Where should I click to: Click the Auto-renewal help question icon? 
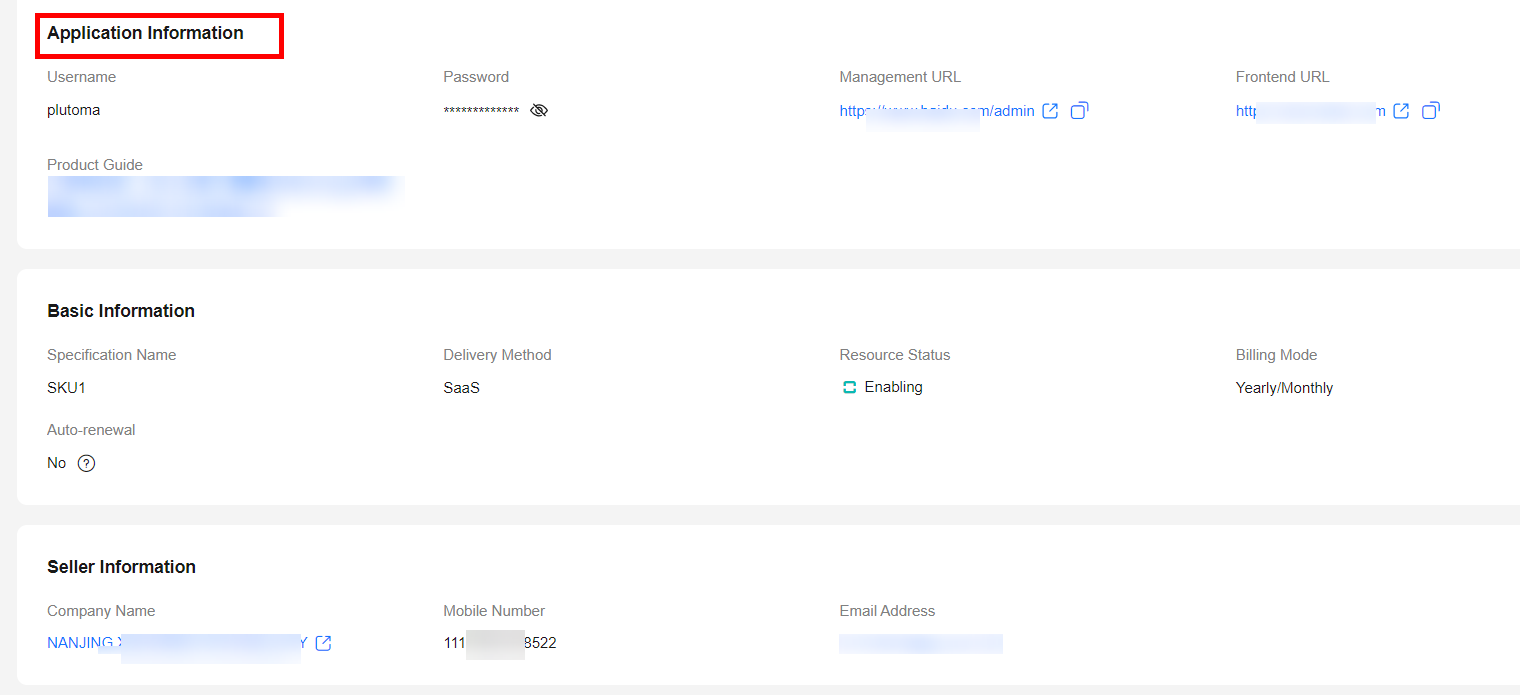[87, 463]
